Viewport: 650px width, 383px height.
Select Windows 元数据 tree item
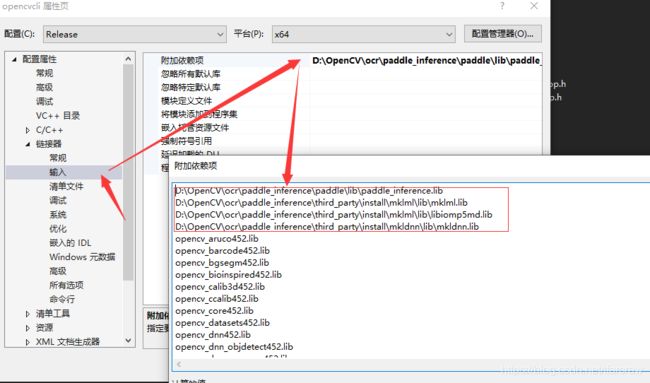click(x=82, y=257)
